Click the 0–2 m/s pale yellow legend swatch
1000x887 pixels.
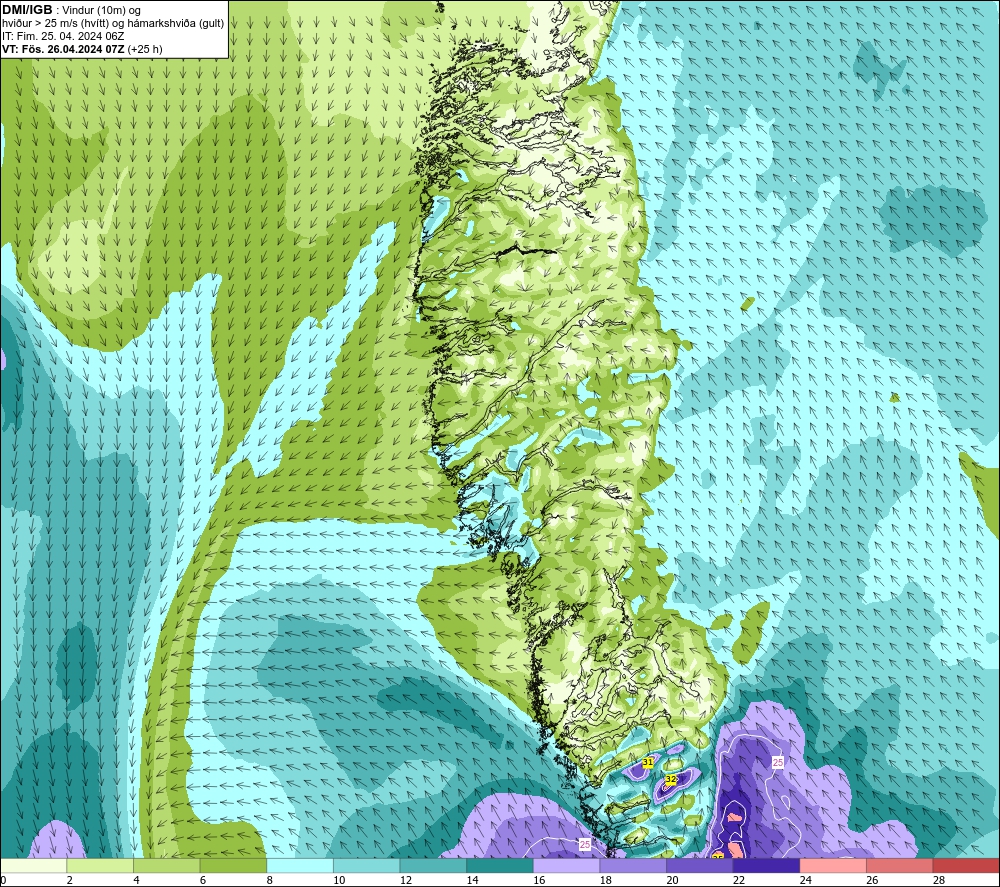(x=33, y=865)
